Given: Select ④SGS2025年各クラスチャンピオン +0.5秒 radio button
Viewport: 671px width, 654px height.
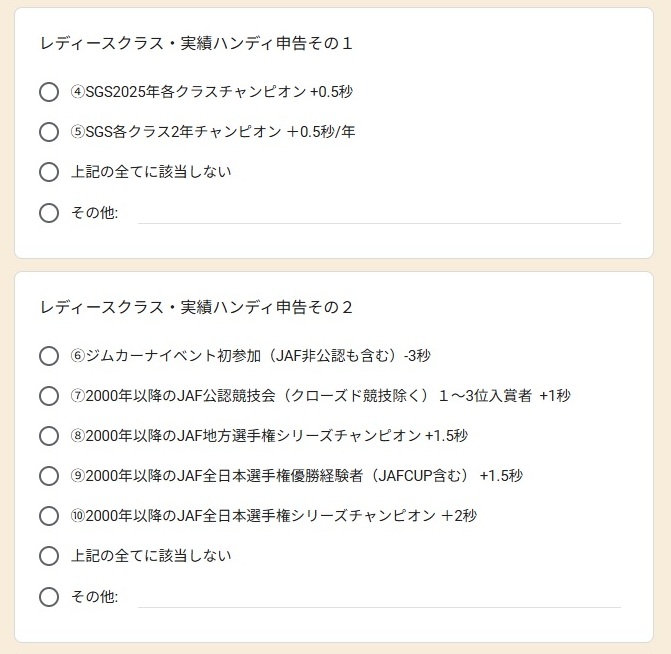Looking at the screenshot, I should (49, 92).
